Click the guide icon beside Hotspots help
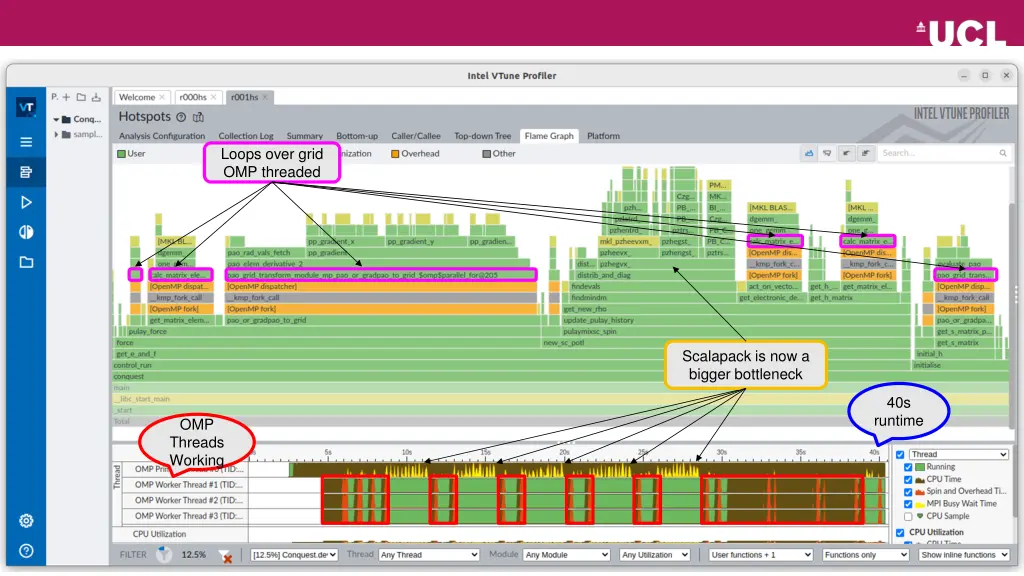Image resolution: width=1024 pixels, height=576 pixels. (x=199, y=118)
